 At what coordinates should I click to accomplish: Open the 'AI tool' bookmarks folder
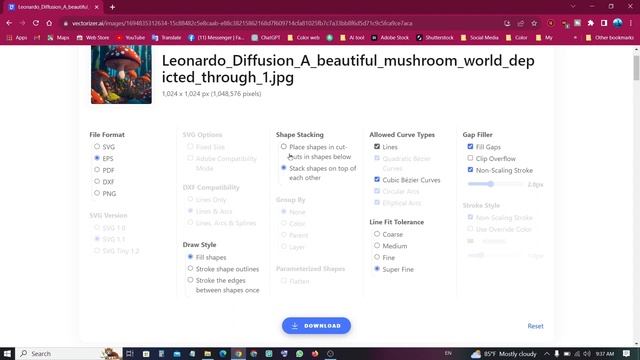tap(352, 38)
